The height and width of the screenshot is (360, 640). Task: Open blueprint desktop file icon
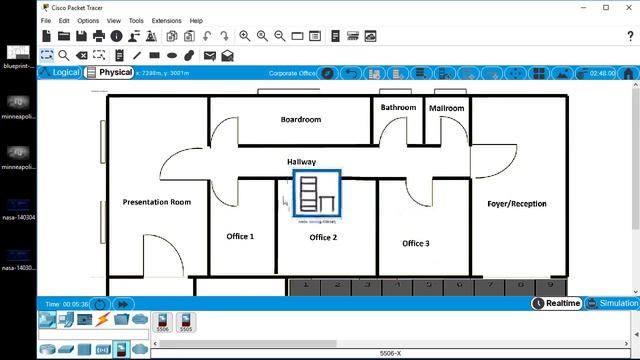[18, 57]
